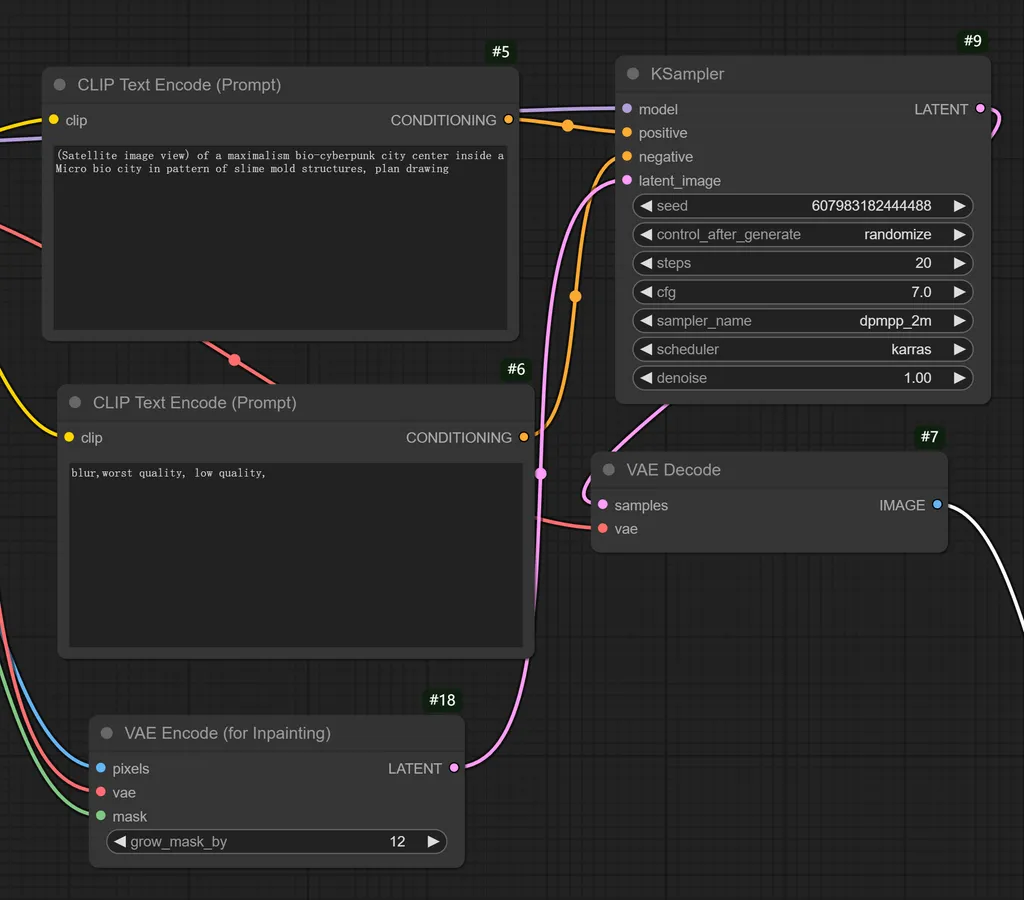Toggle collapse dot on CLIP Text Encode node #5
Image resolution: width=1024 pixels, height=900 pixels.
click(x=59, y=85)
